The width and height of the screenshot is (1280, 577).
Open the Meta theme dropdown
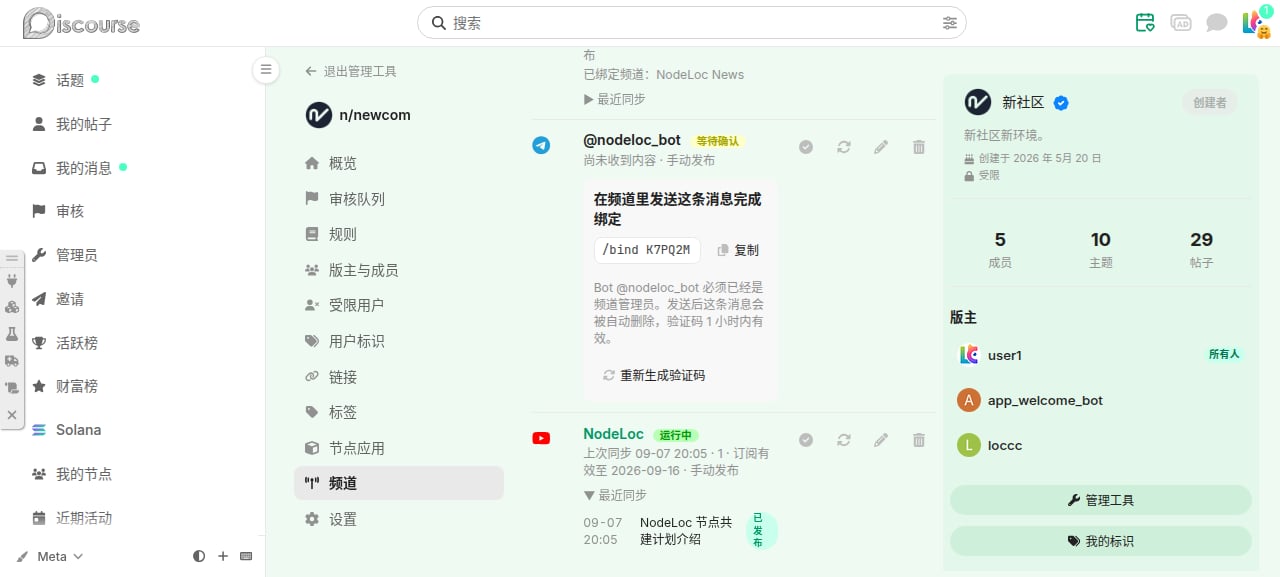coord(50,556)
